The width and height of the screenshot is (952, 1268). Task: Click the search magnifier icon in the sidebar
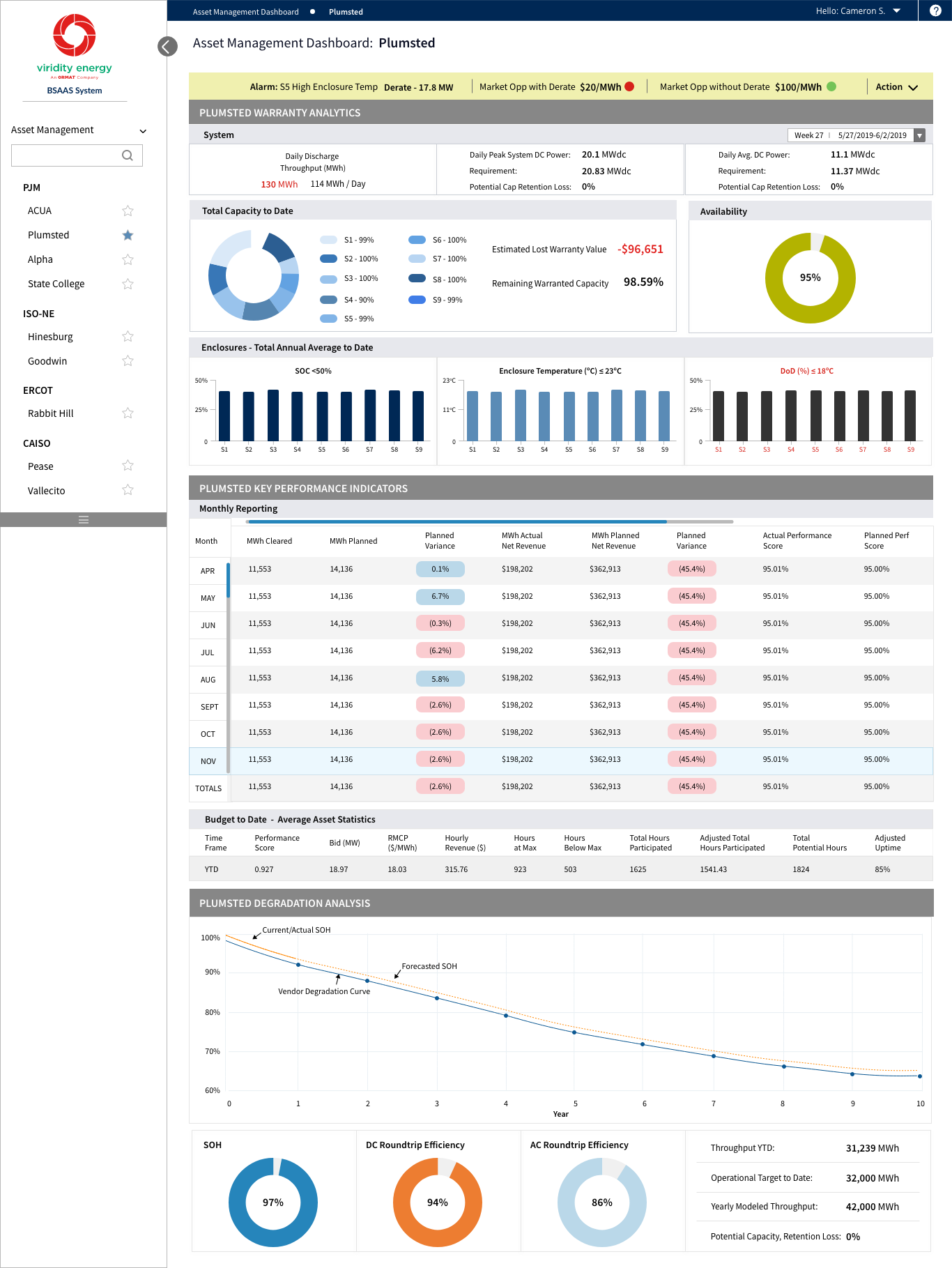pos(127,155)
